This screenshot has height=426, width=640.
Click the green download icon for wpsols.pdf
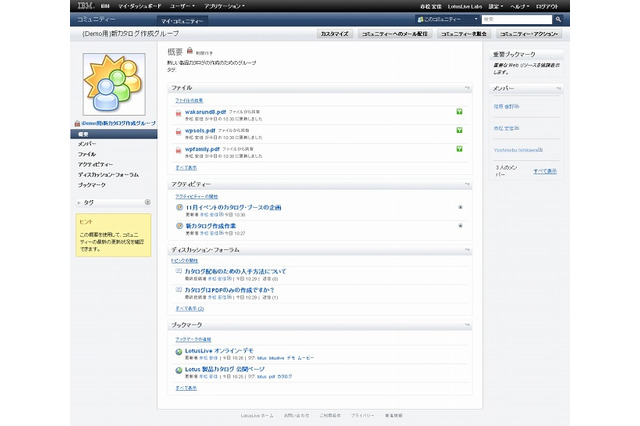pyautogui.click(x=459, y=130)
